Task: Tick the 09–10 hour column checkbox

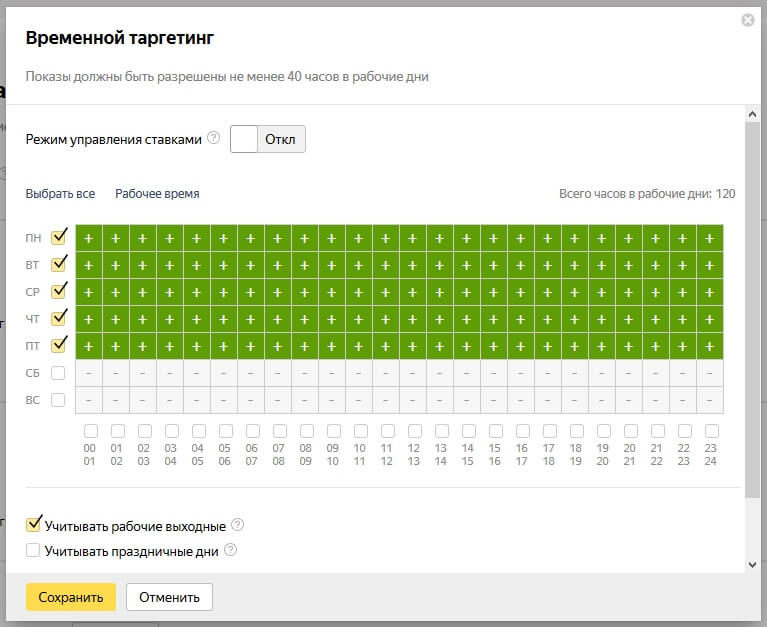Action: [x=333, y=431]
